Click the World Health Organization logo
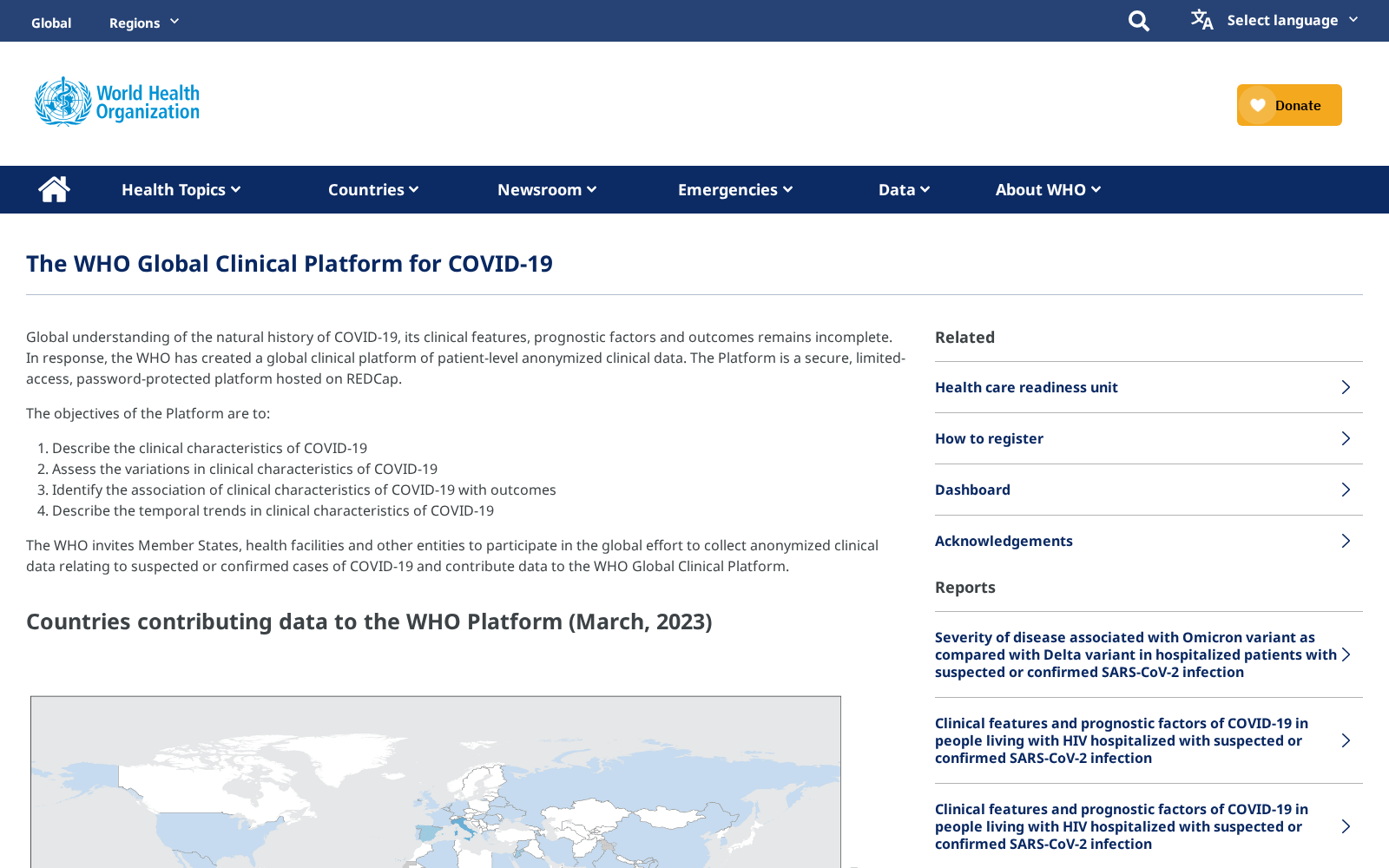 coord(117,102)
